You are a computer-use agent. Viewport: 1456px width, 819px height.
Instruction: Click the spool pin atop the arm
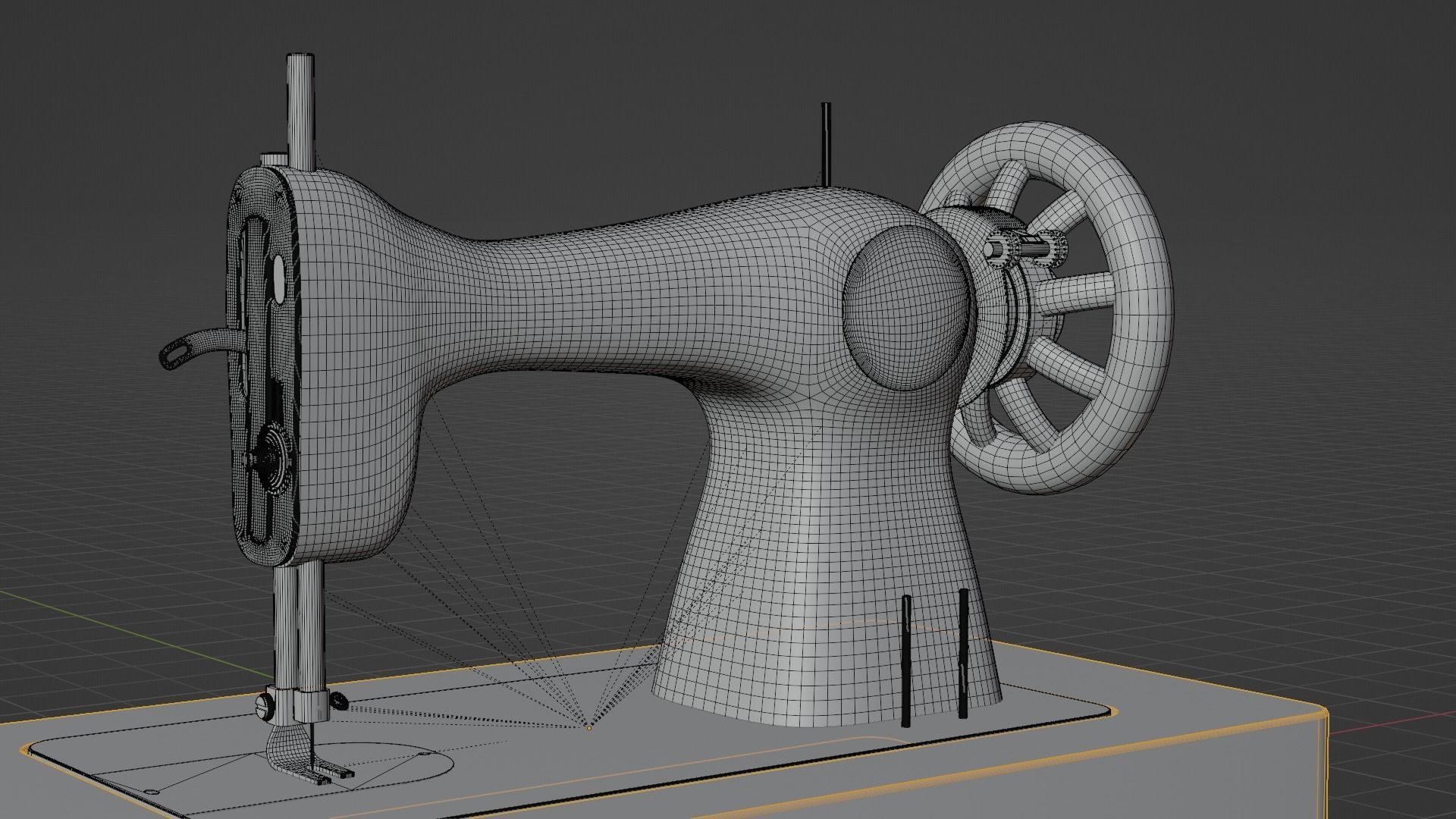point(826,144)
